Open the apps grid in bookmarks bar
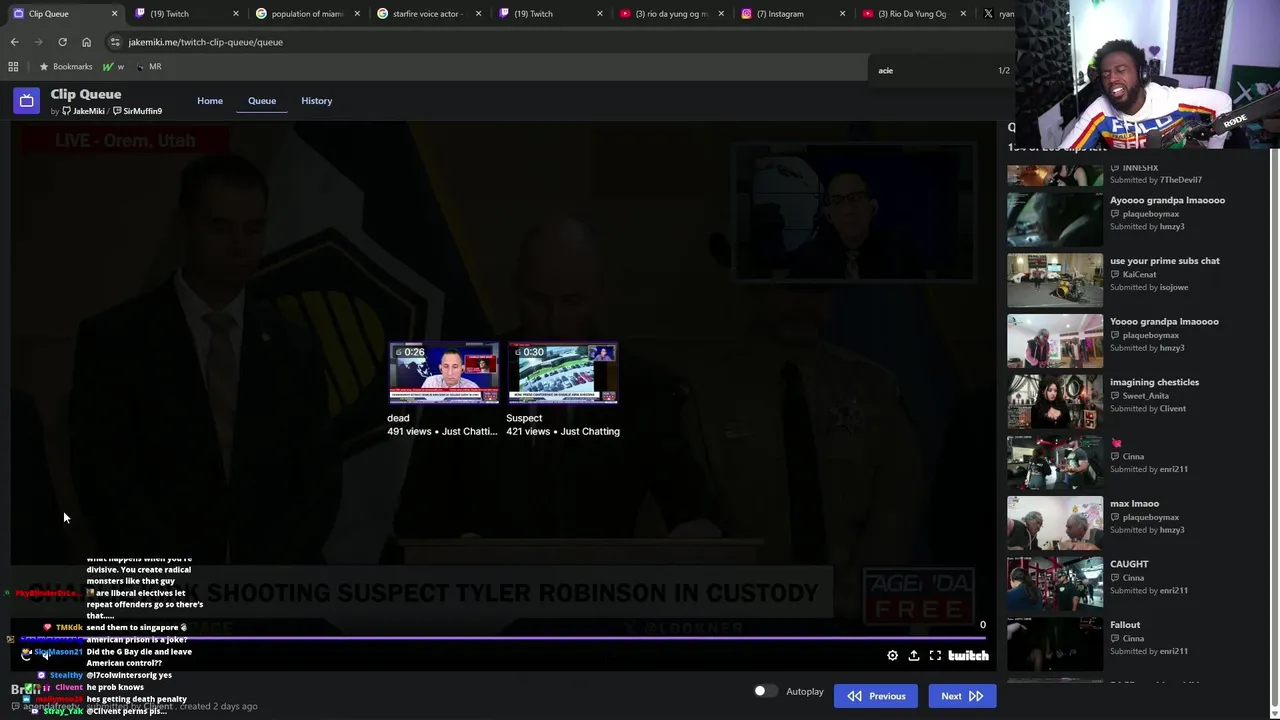 13,67
